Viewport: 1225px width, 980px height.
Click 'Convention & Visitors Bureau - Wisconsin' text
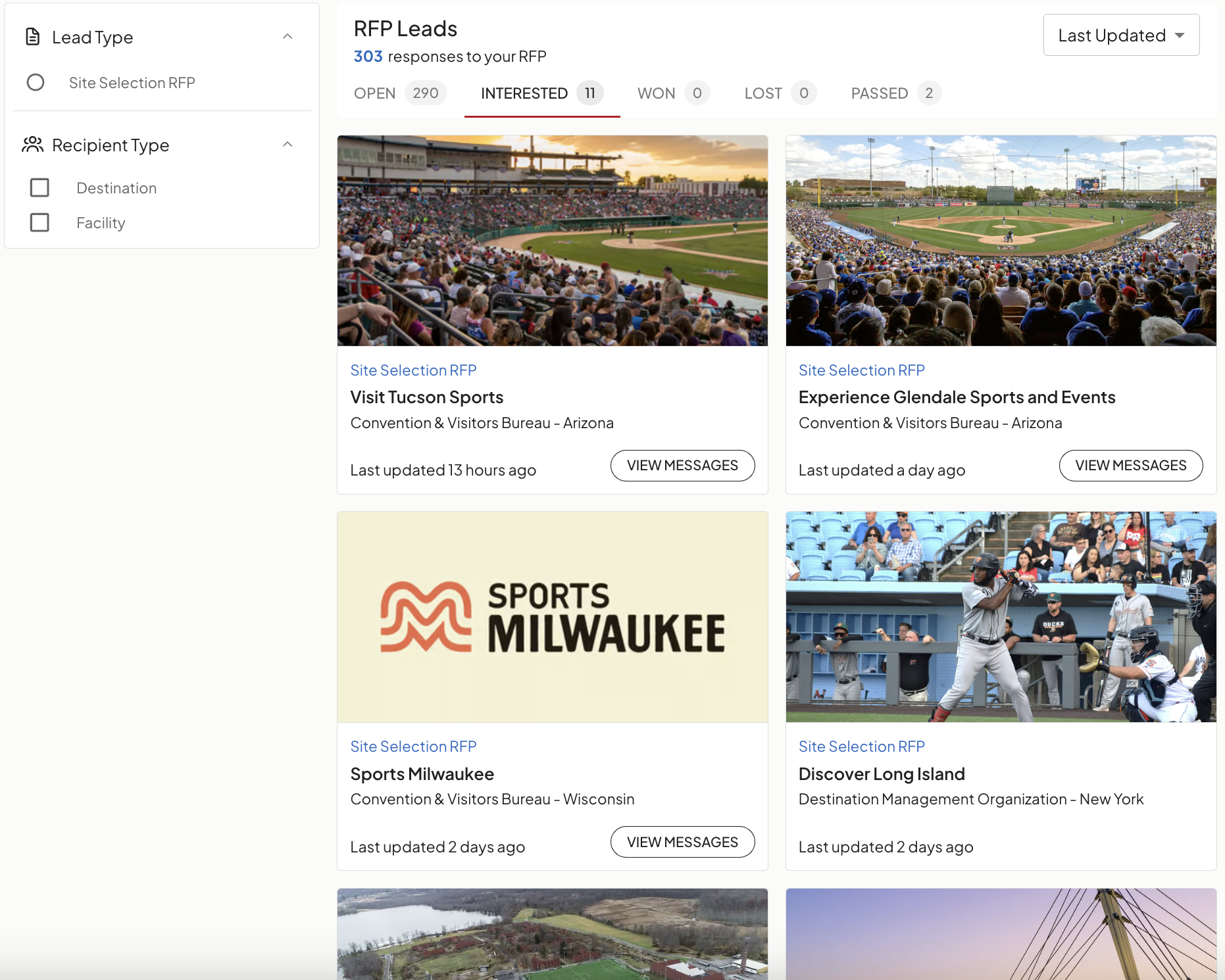(x=493, y=799)
